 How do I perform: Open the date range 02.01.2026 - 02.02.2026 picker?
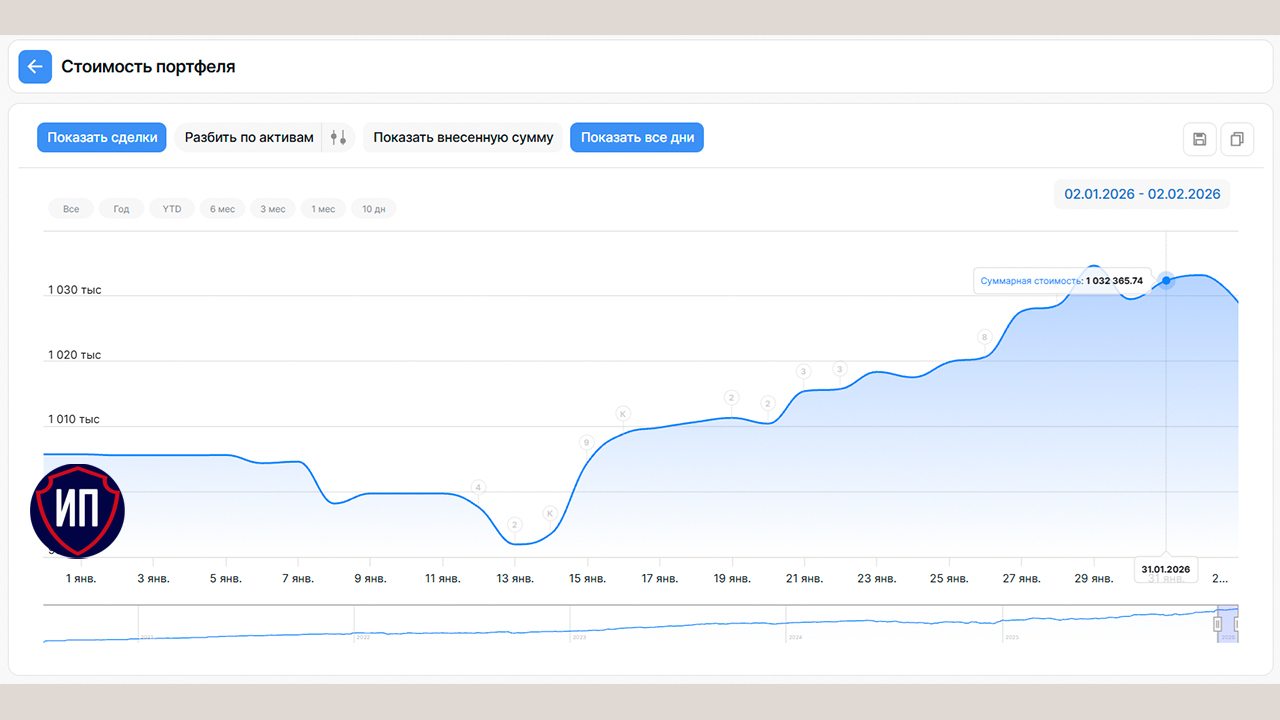coord(1142,194)
